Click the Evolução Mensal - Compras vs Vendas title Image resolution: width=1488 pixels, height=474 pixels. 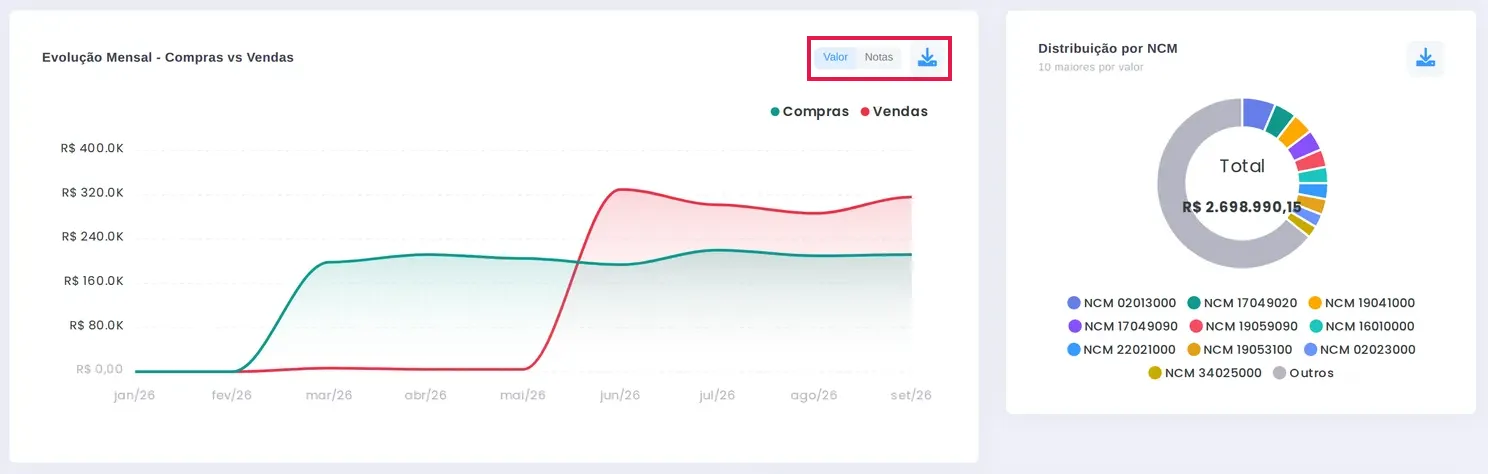point(168,58)
